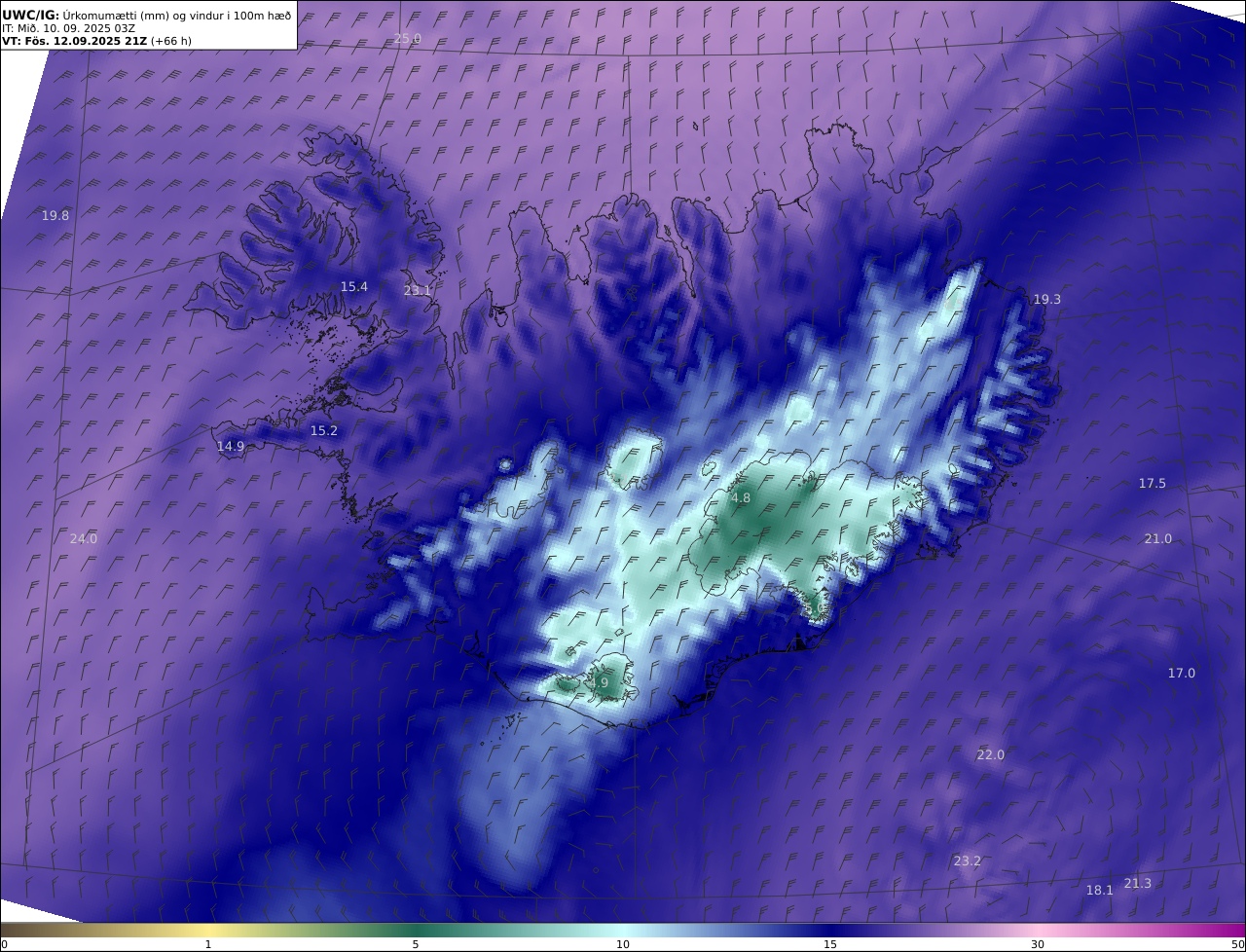Click the 4.8 value over the glacier

tap(741, 497)
